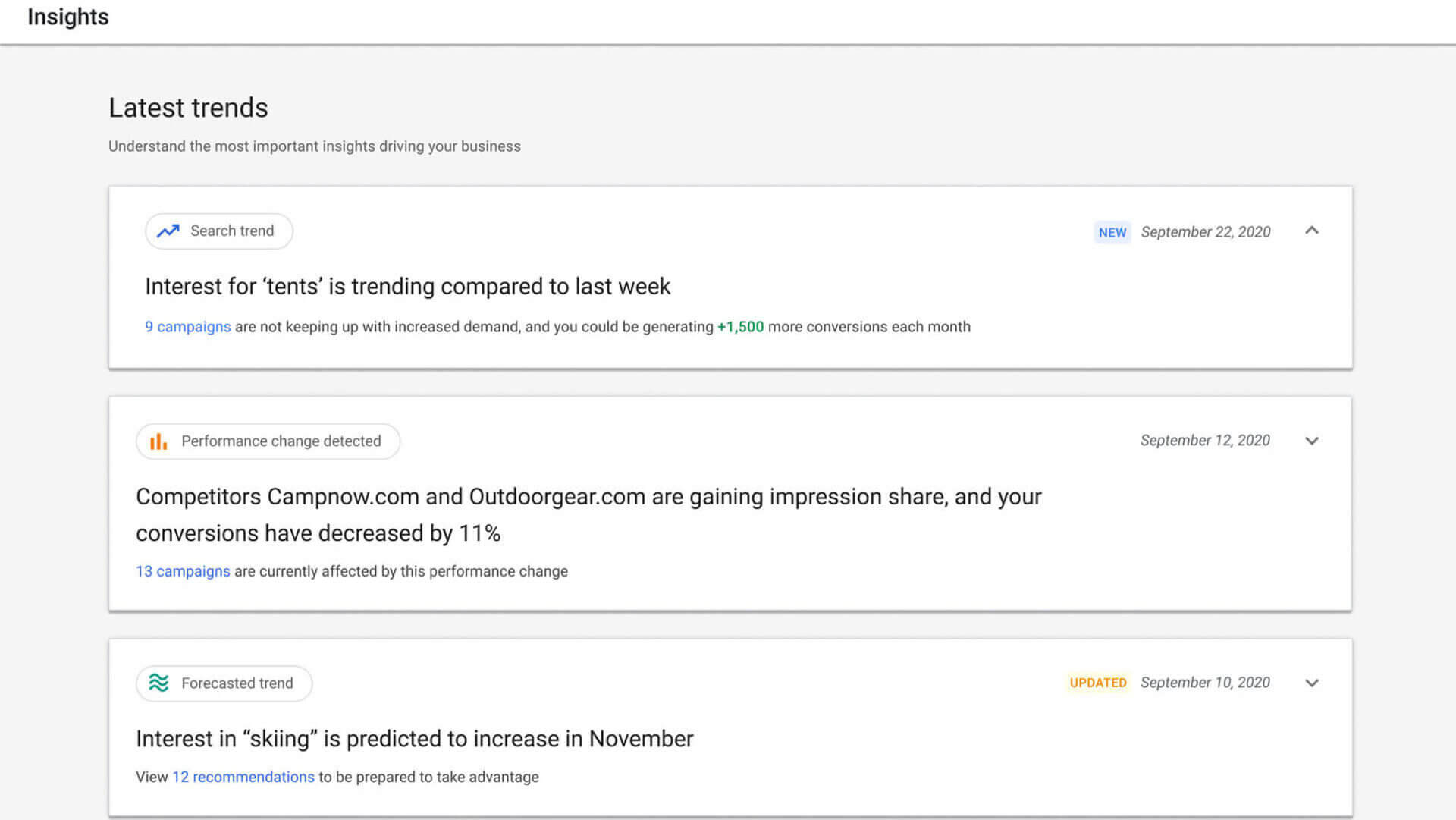Open the 9 campaigns link
Screen dimensions: 1456x820
[x=187, y=327]
